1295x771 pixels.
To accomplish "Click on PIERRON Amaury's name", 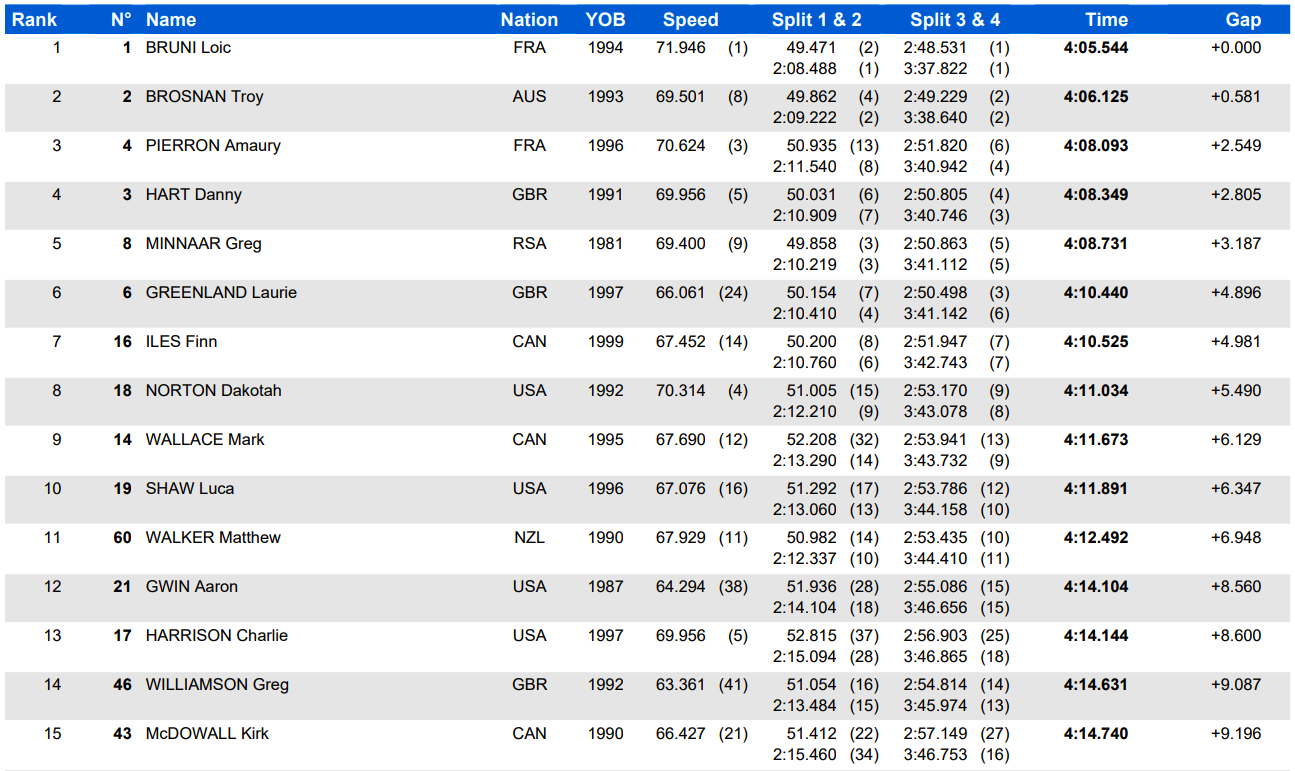I will [213, 146].
